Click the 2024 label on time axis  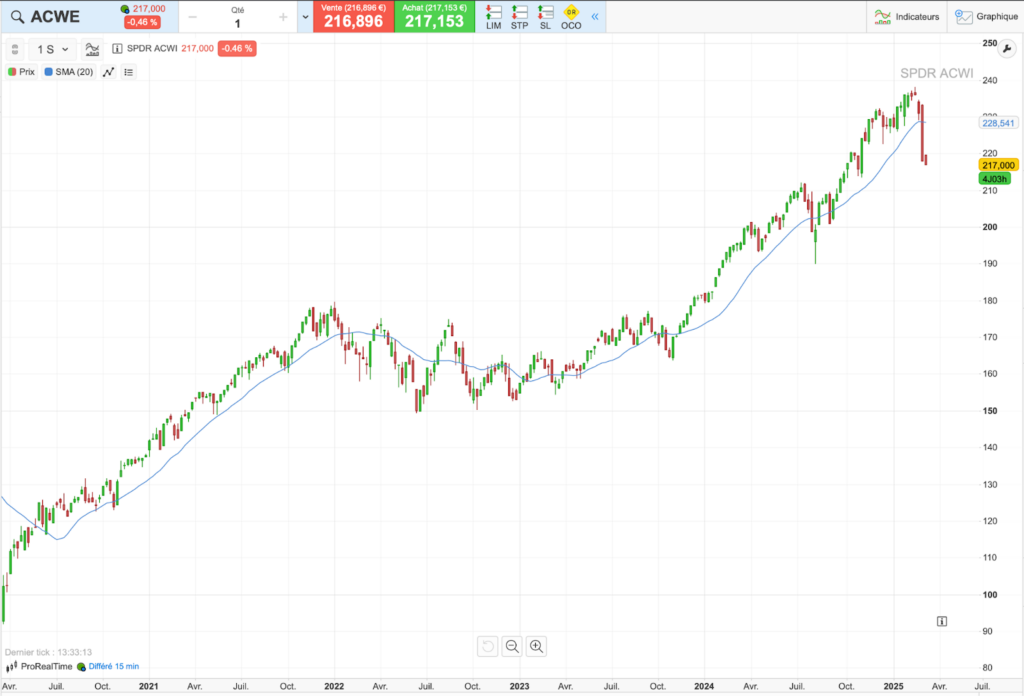tap(704, 686)
